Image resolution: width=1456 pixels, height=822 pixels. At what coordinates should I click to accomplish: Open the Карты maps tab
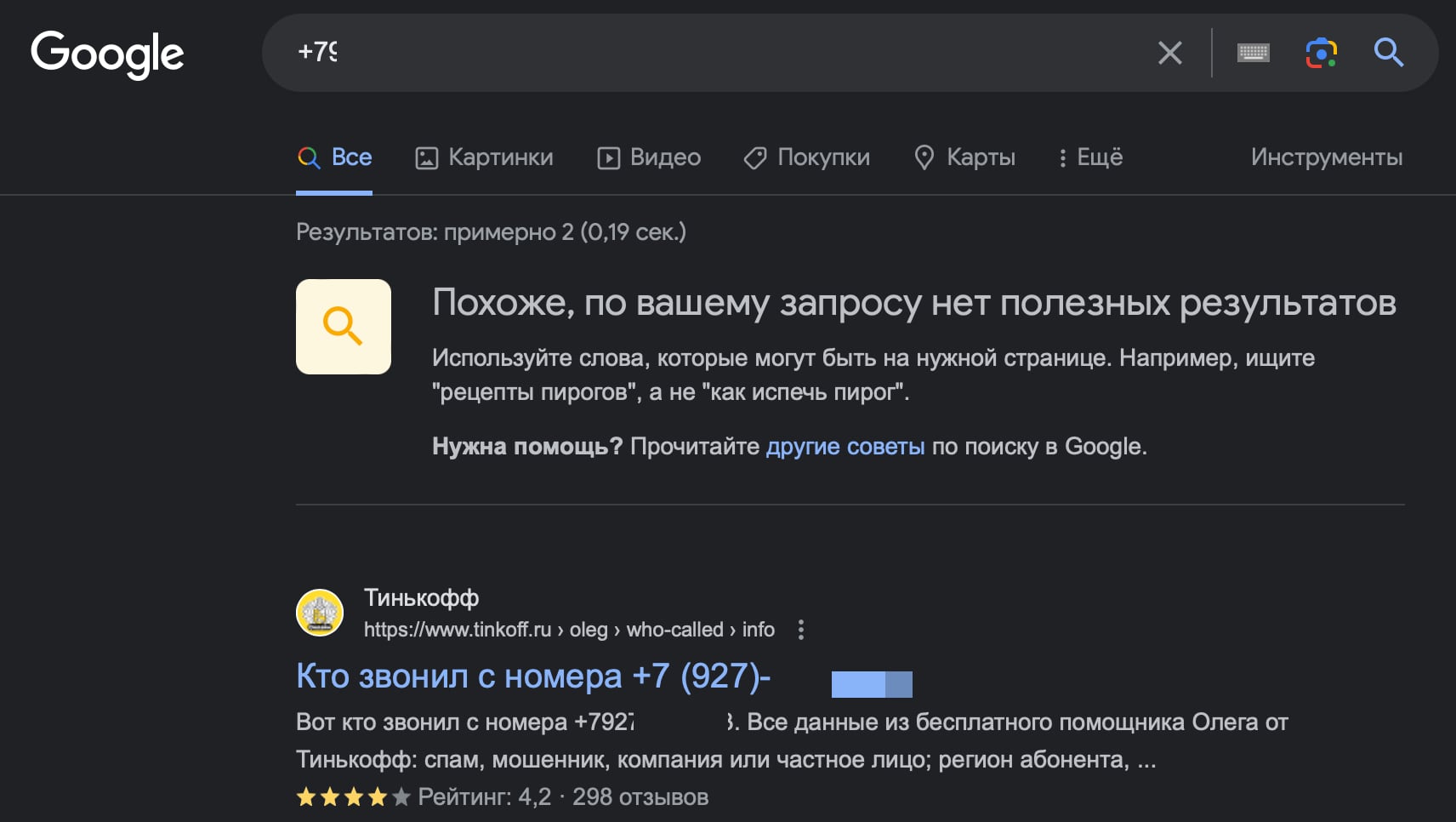point(964,157)
